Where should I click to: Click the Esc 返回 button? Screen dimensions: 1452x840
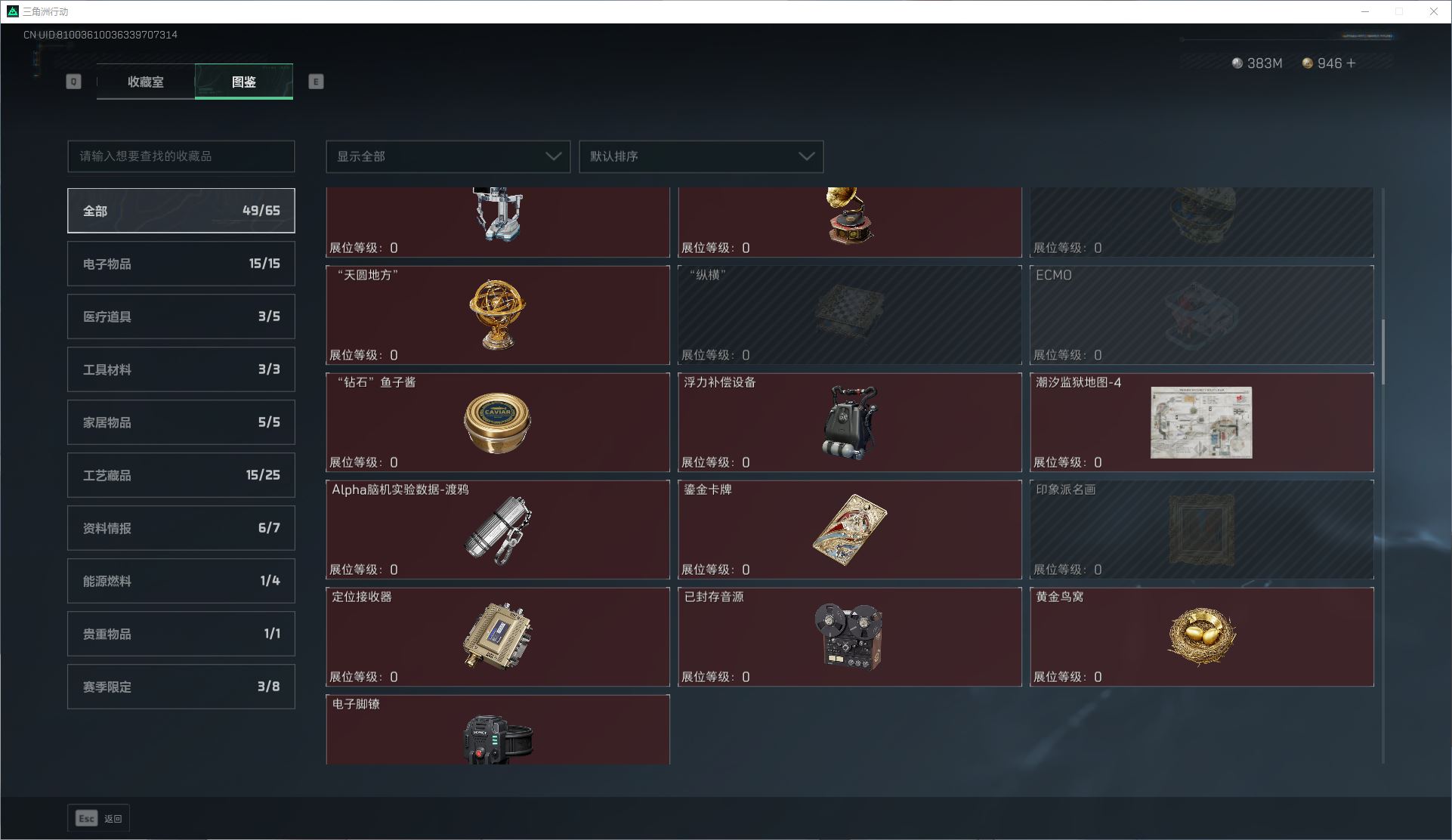click(x=98, y=818)
